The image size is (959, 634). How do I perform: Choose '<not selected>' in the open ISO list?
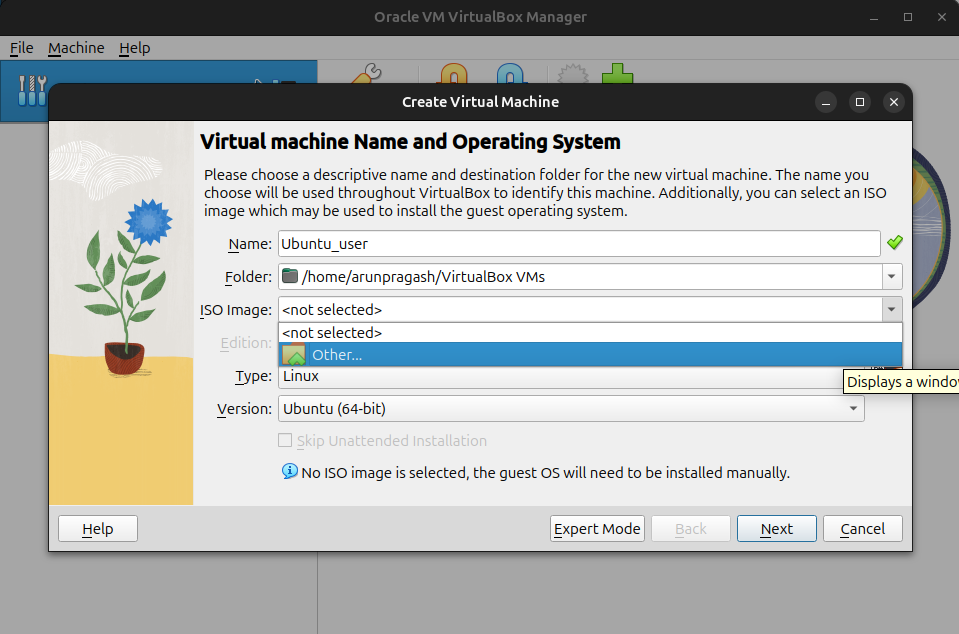click(x=590, y=333)
